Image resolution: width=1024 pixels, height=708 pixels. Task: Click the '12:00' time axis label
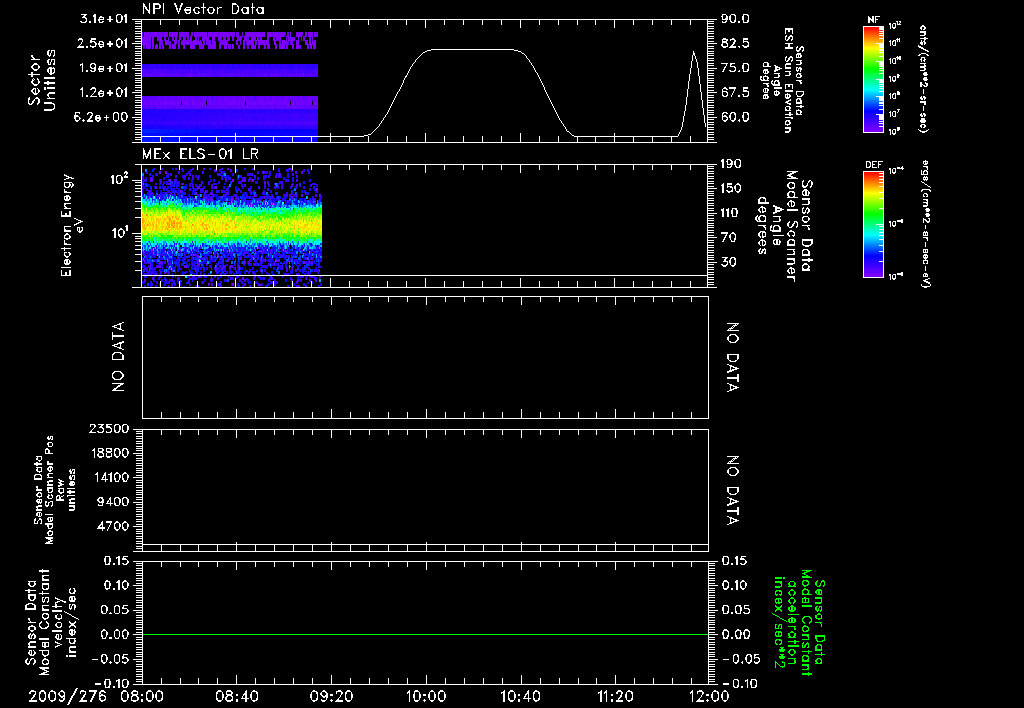[709, 696]
